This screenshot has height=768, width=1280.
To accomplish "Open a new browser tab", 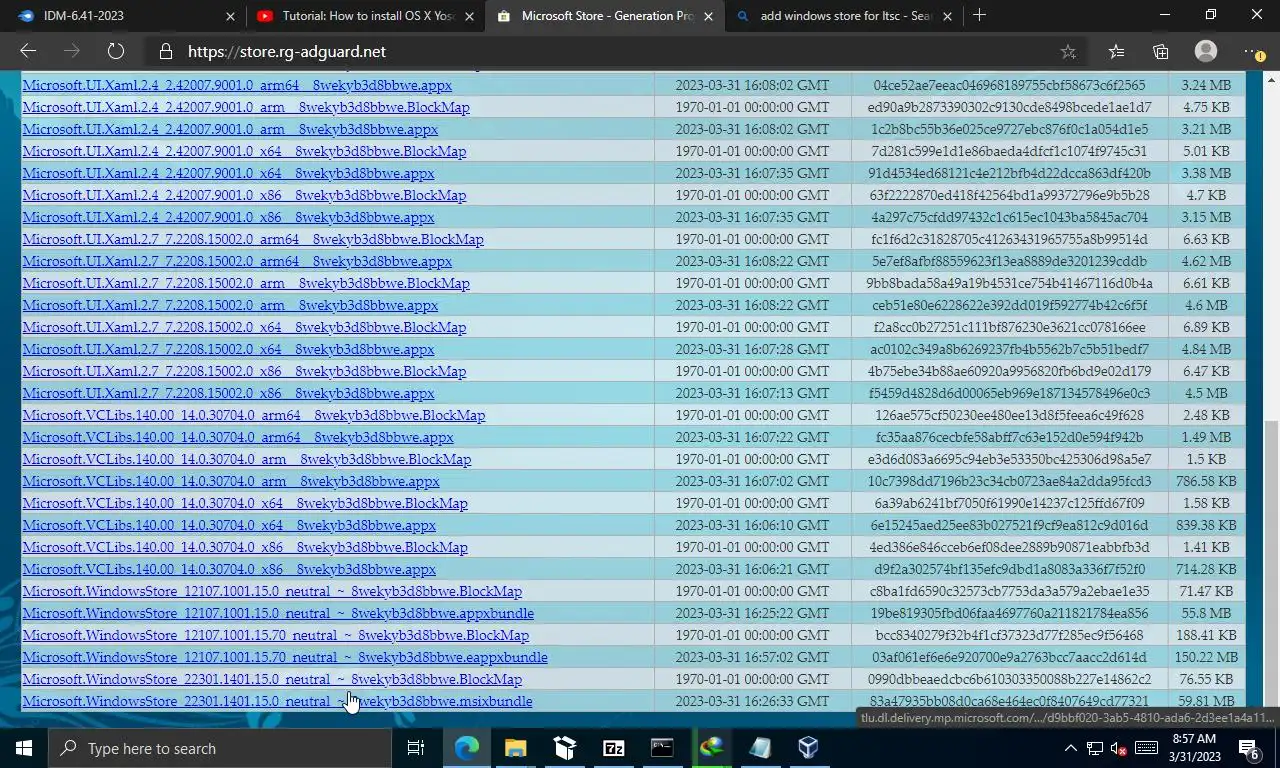I will coord(979,15).
